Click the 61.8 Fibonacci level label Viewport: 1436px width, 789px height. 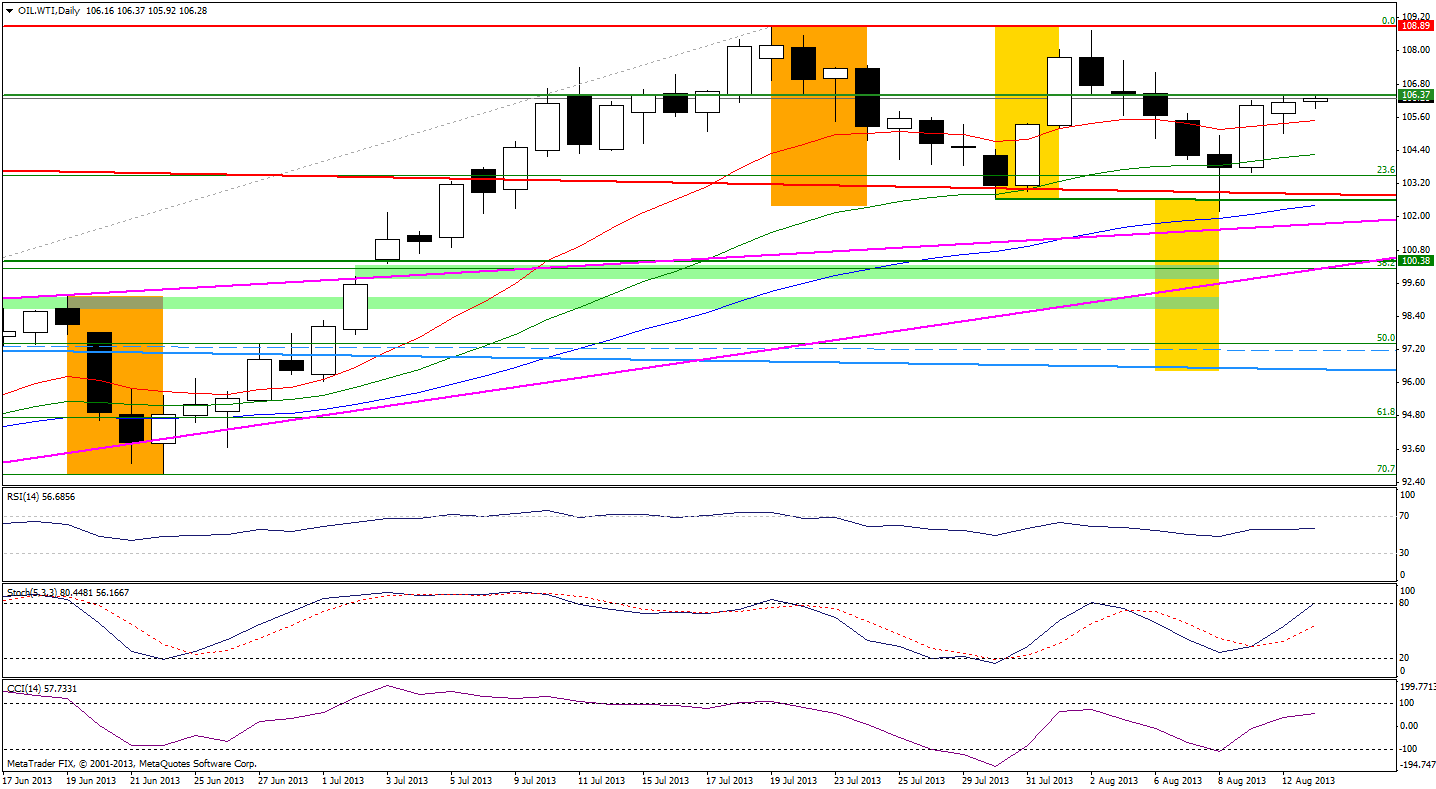(x=1386, y=412)
